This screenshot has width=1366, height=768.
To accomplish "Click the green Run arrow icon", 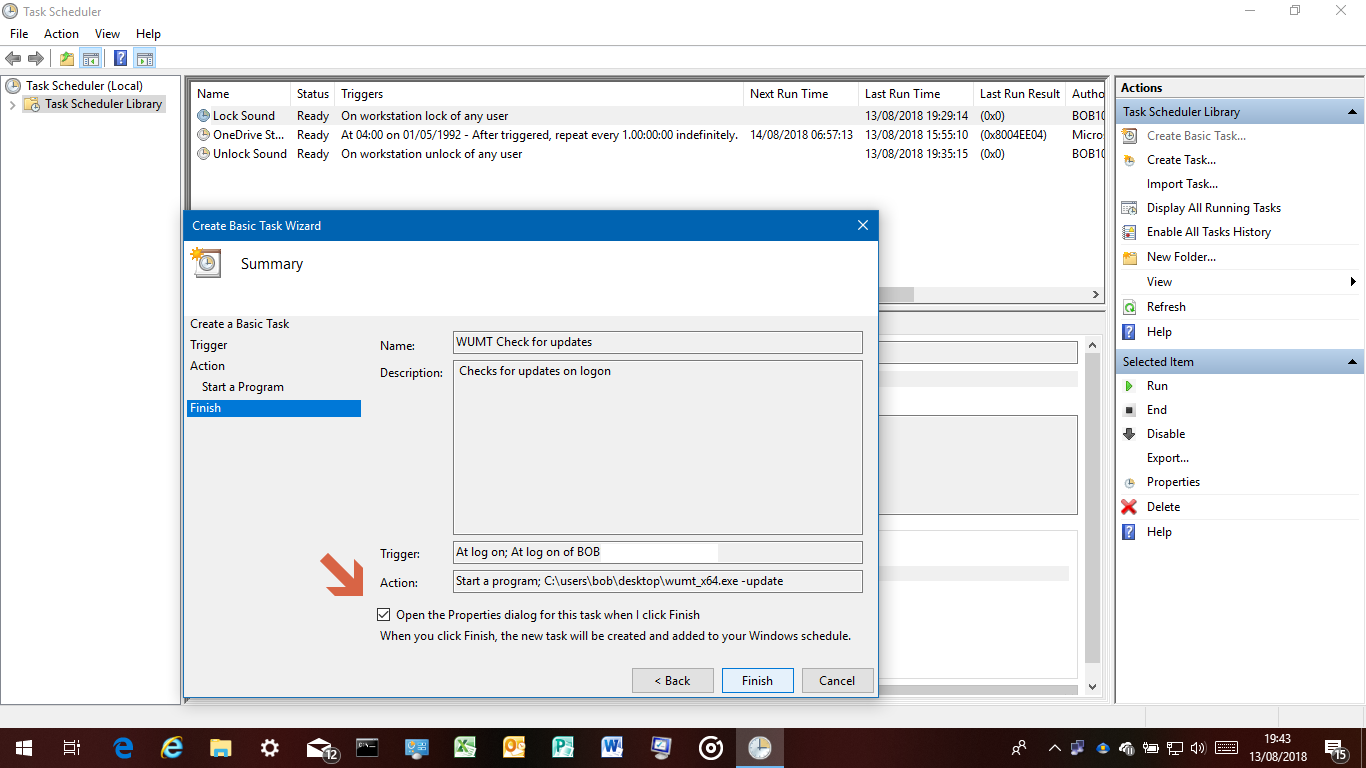I will (x=1129, y=386).
